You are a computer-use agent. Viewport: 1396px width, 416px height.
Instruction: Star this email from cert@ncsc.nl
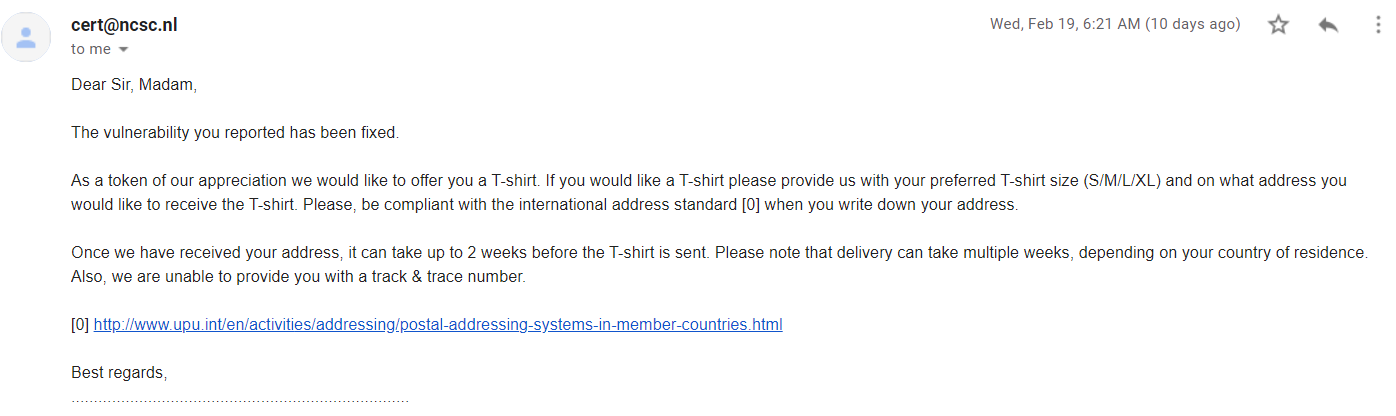coord(1278,25)
